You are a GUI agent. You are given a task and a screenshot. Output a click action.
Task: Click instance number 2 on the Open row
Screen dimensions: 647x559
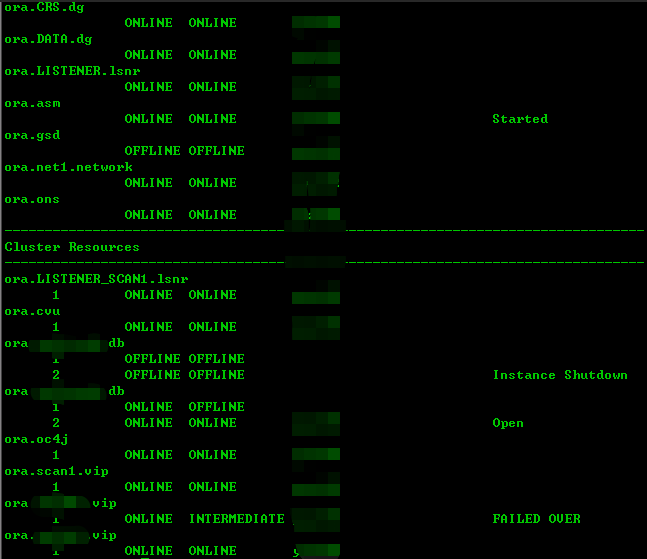56,423
